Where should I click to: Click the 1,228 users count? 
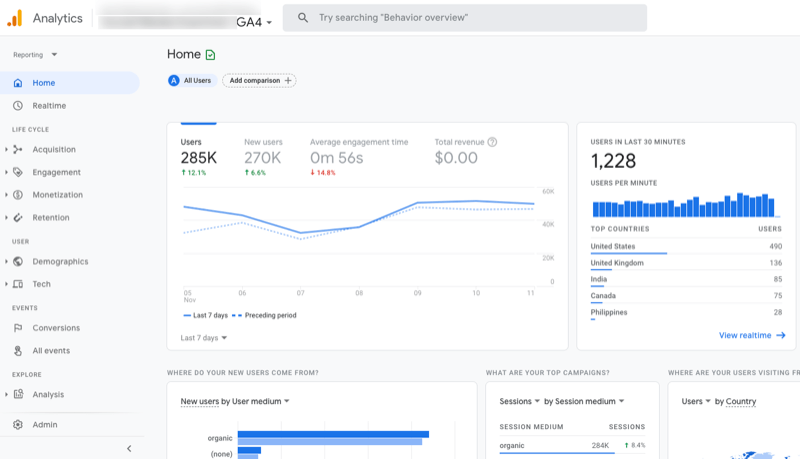click(613, 161)
